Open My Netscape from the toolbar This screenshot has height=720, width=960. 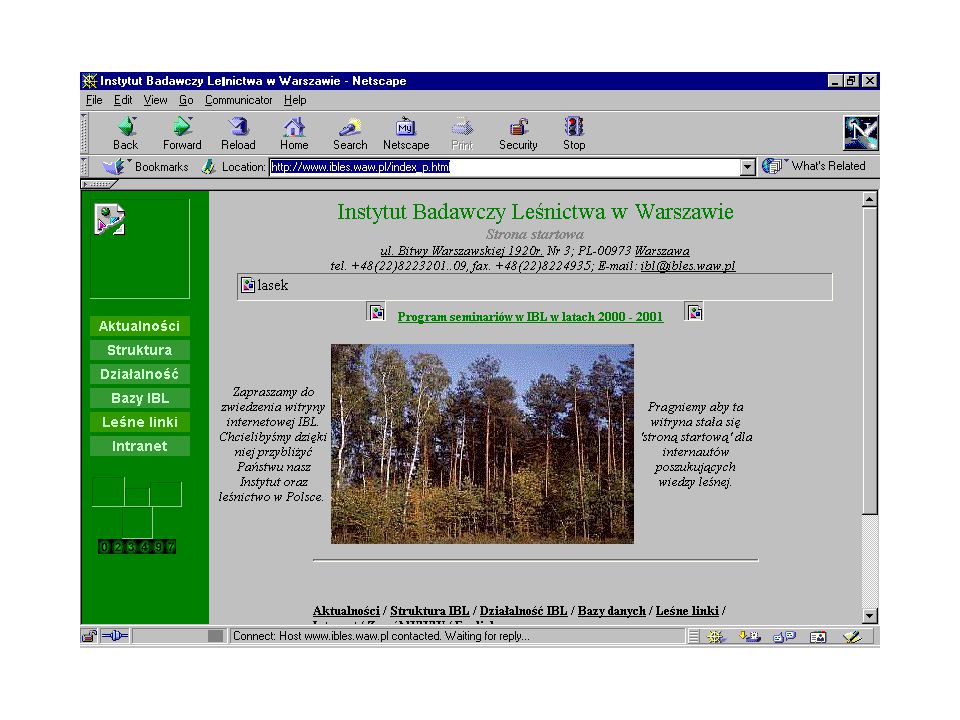(x=406, y=133)
